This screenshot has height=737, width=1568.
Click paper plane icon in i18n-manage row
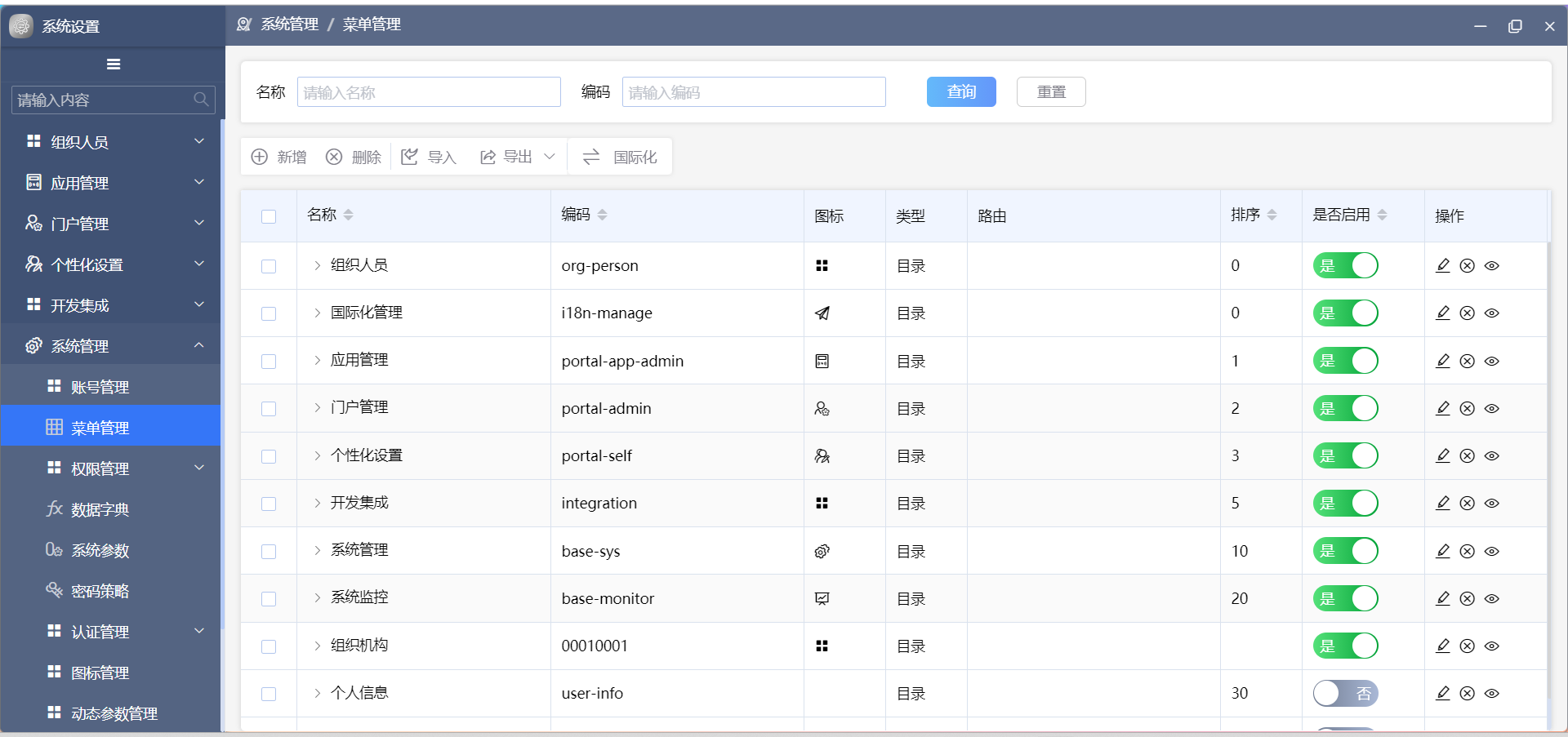tap(822, 313)
